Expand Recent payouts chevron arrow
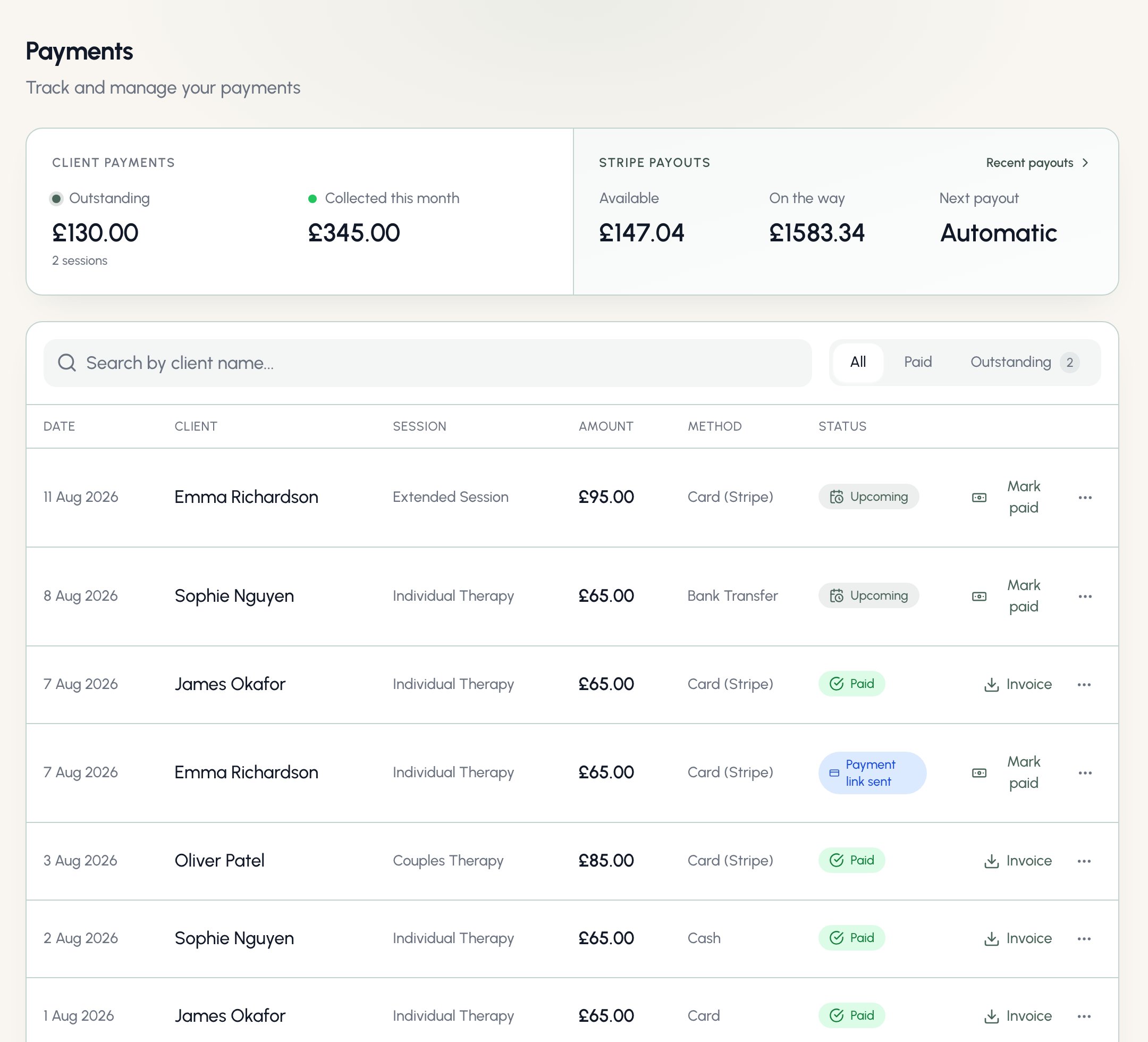 coord(1085,163)
